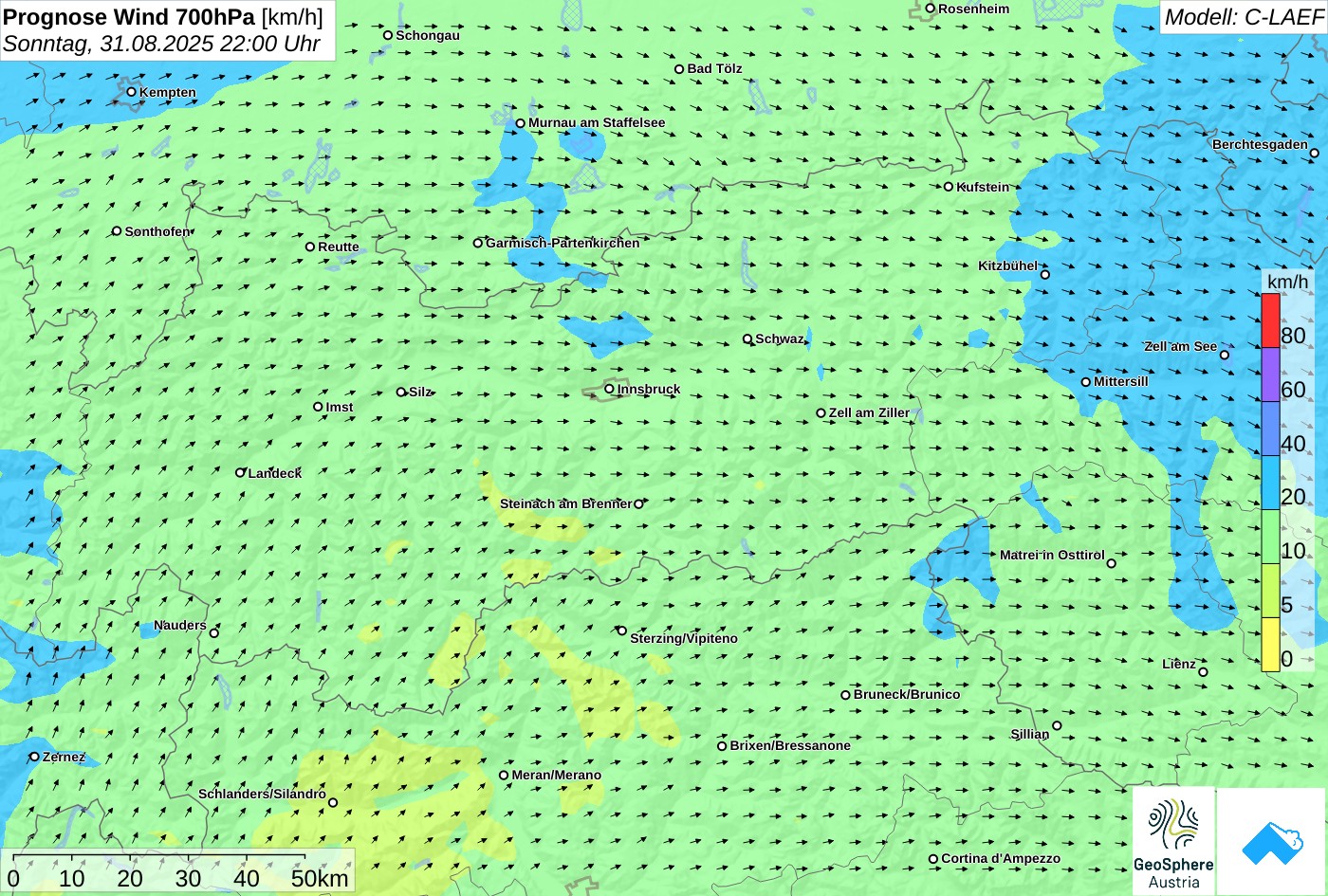Click the blue cloud logo icon
Viewport: 1328px width, 896px height.
[x=1271, y=842]
